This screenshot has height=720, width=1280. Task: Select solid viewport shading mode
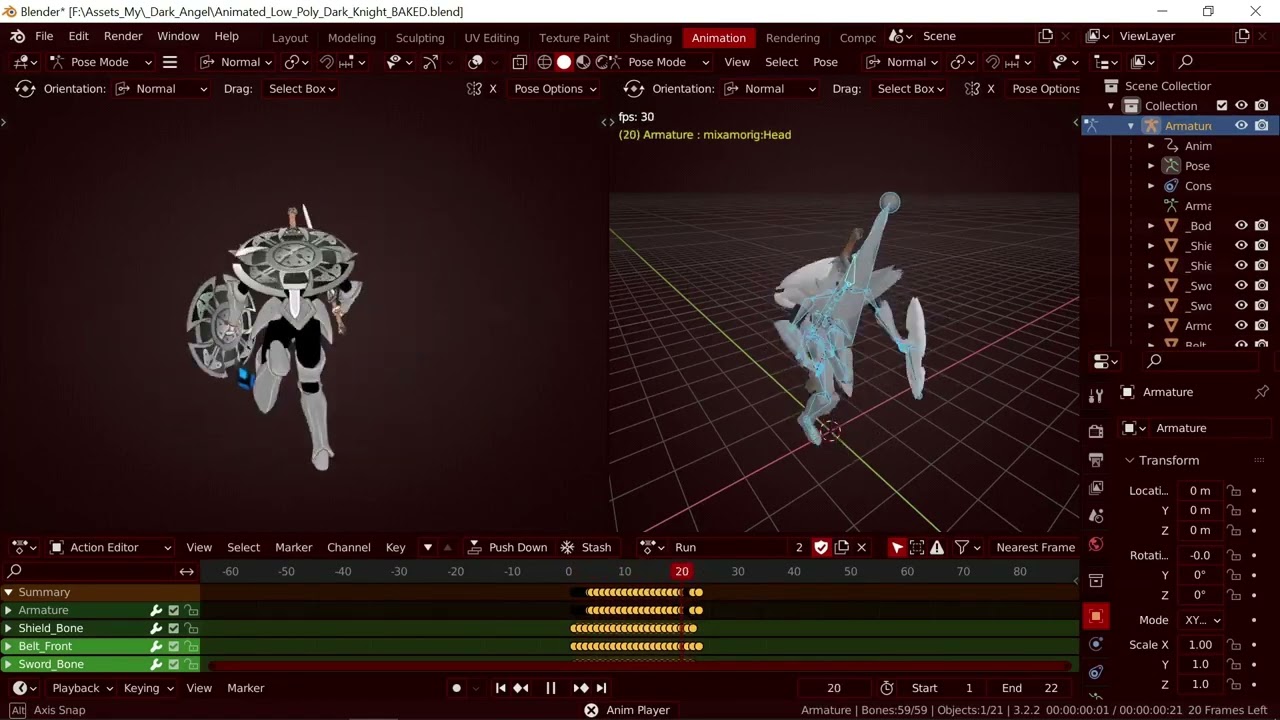pyautogui.click(x=564, y=62)
